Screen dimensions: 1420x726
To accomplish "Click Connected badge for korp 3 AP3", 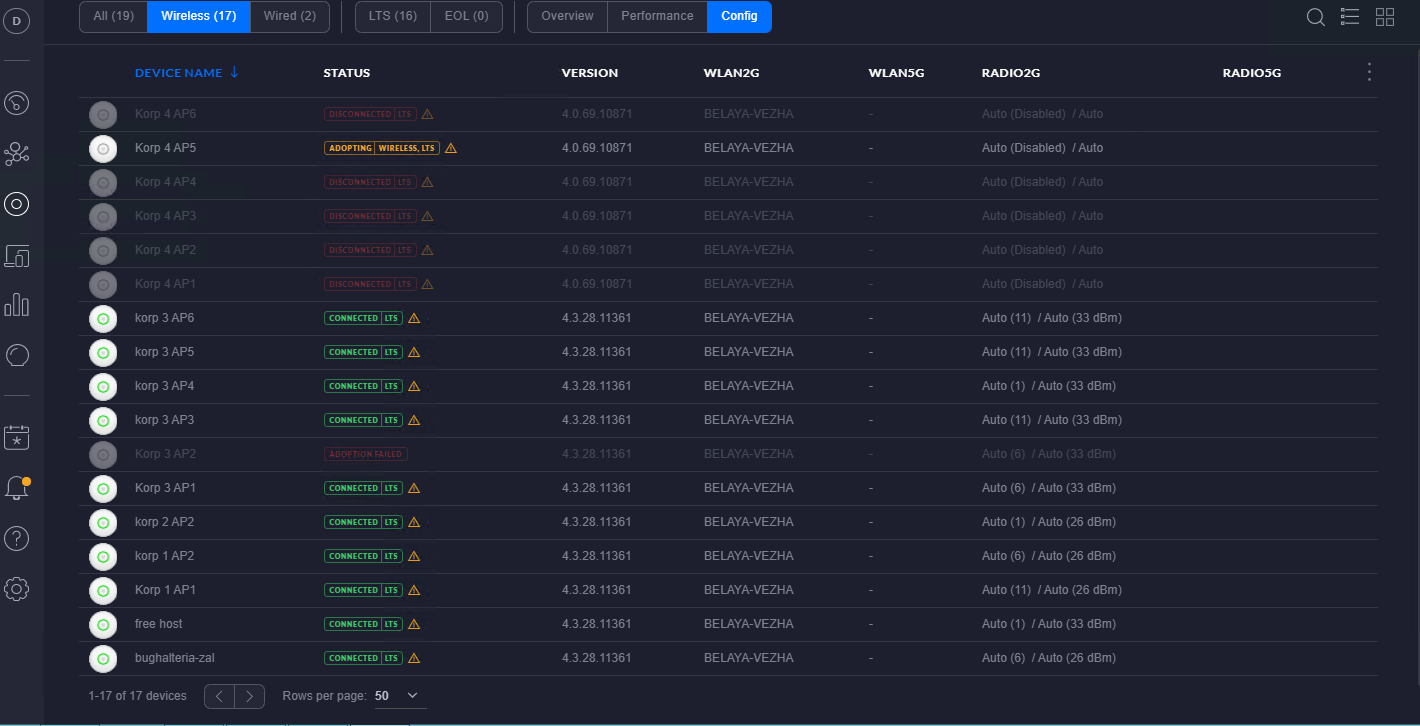I will pyautogui.click(x=363, y=420).
